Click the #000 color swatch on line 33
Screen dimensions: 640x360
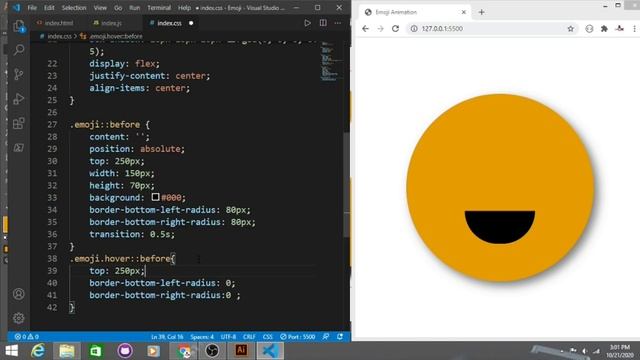pyautogui.click(x=155, y=197)
